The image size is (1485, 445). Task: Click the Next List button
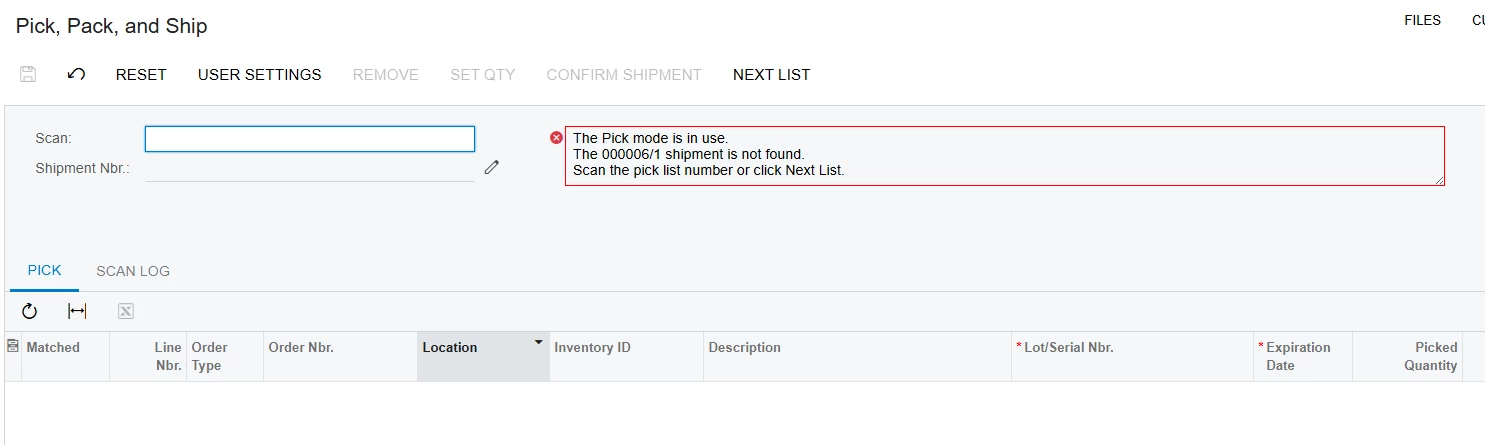pyautogui.click(x=771, y=74)
